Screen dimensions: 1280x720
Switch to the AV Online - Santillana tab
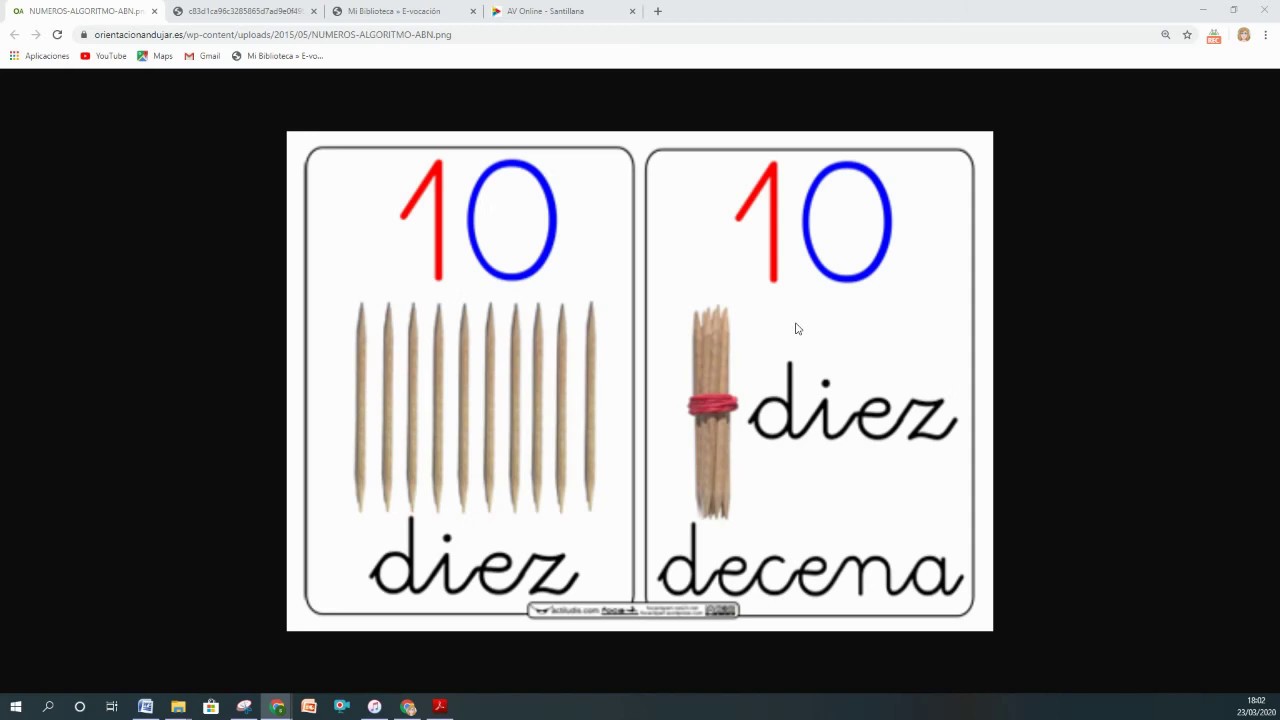(562, 11)
